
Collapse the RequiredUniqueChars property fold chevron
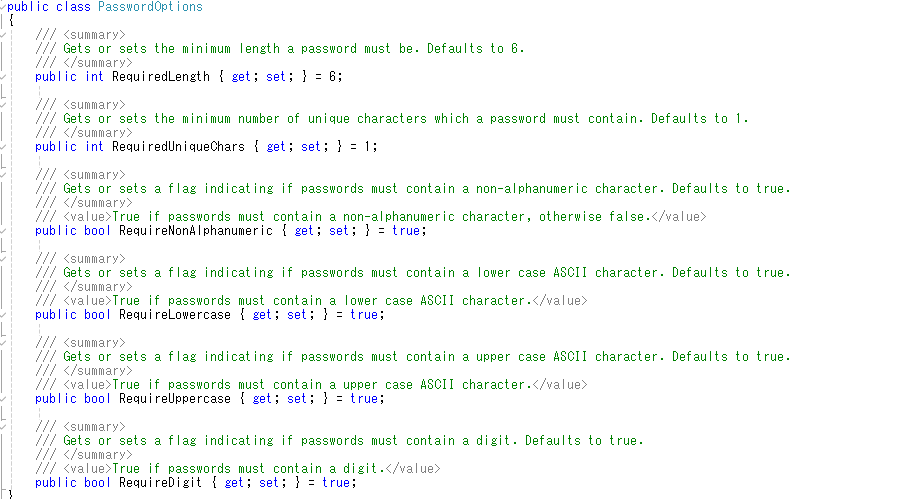click(3, 147)
